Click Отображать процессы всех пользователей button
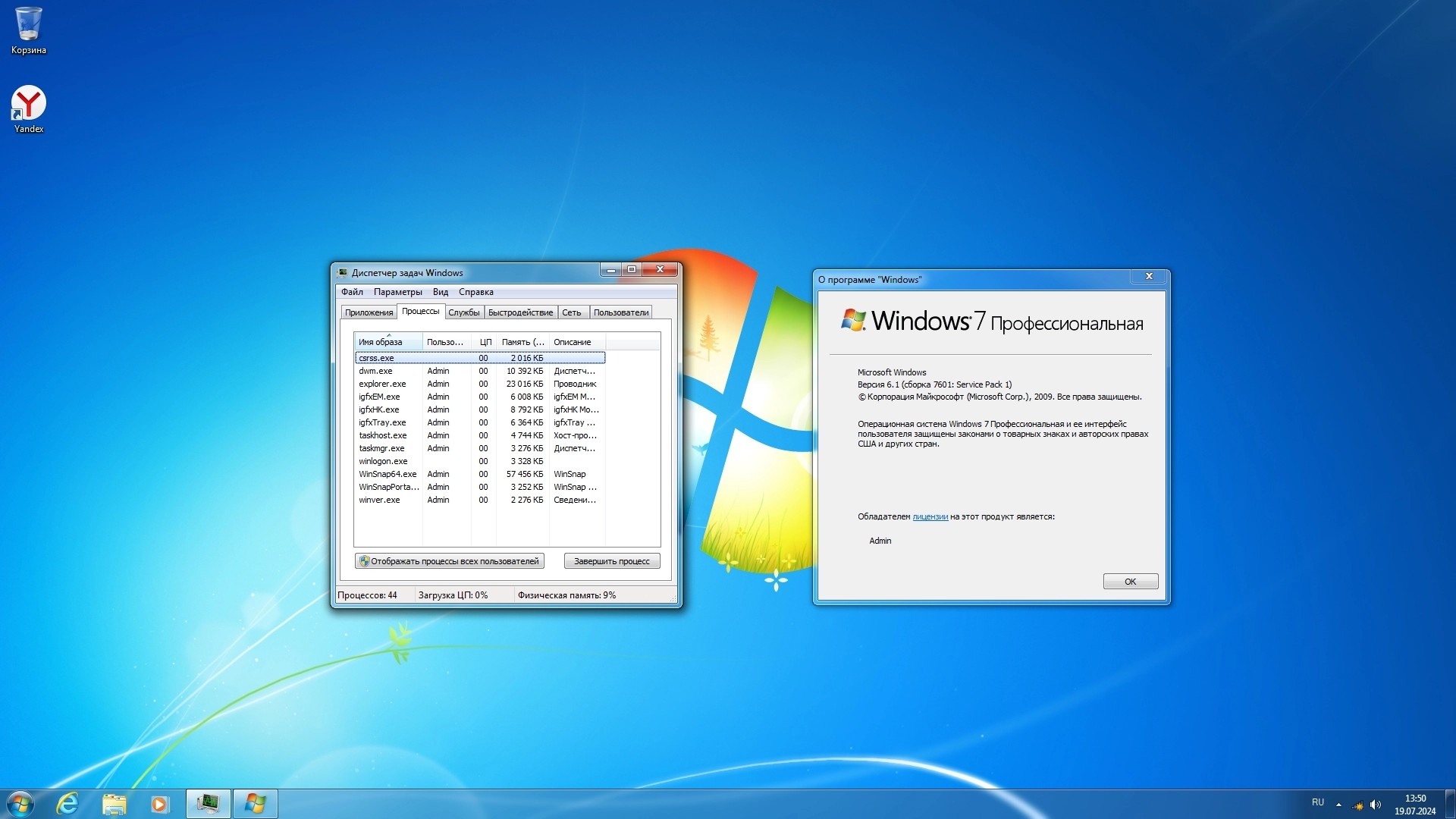This screenshot has width=1456, height=819. coord(450,561)
